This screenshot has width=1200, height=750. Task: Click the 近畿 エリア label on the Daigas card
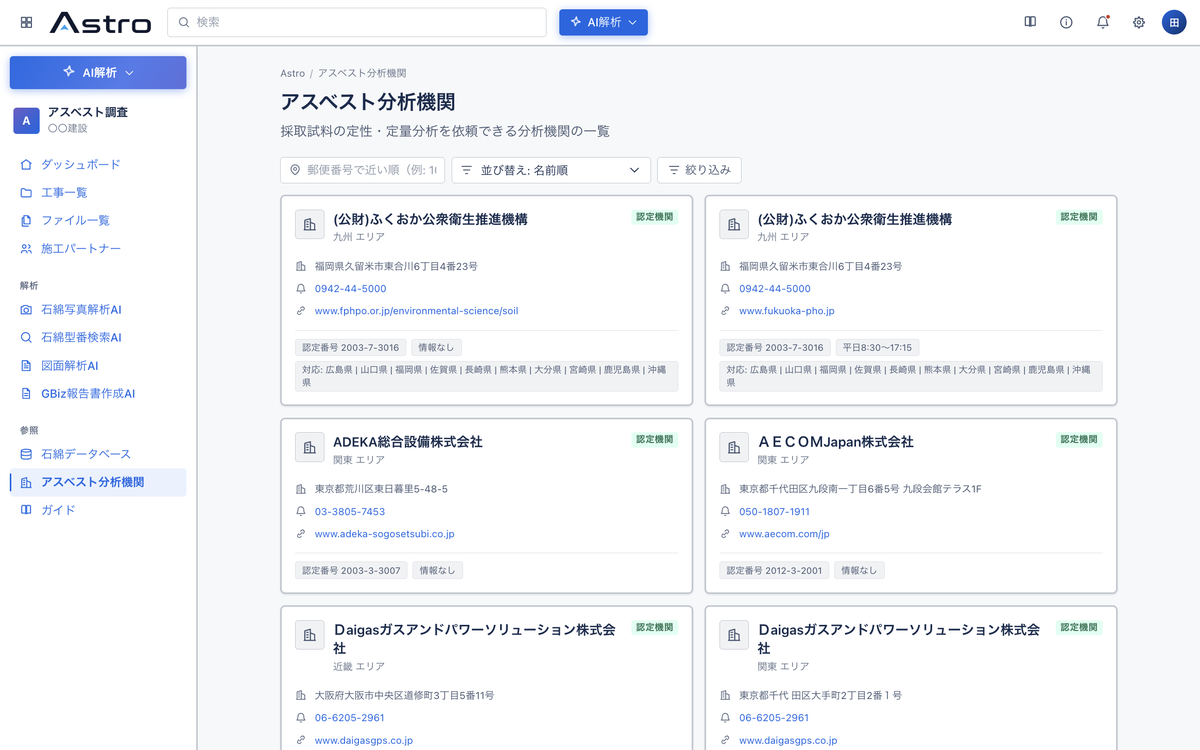tap(359, 666)
